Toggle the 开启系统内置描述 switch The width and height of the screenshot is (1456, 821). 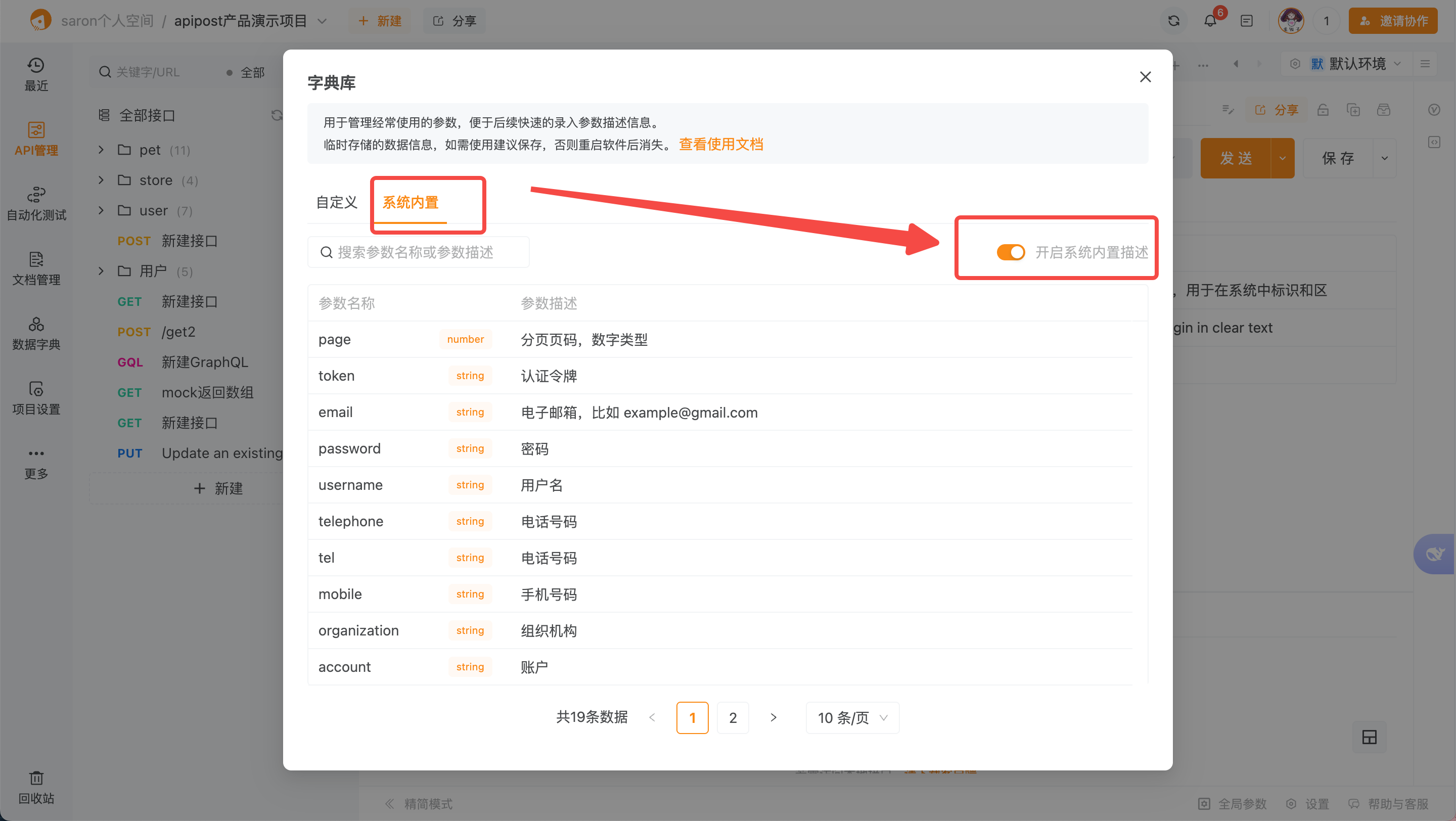[1011, 252]
